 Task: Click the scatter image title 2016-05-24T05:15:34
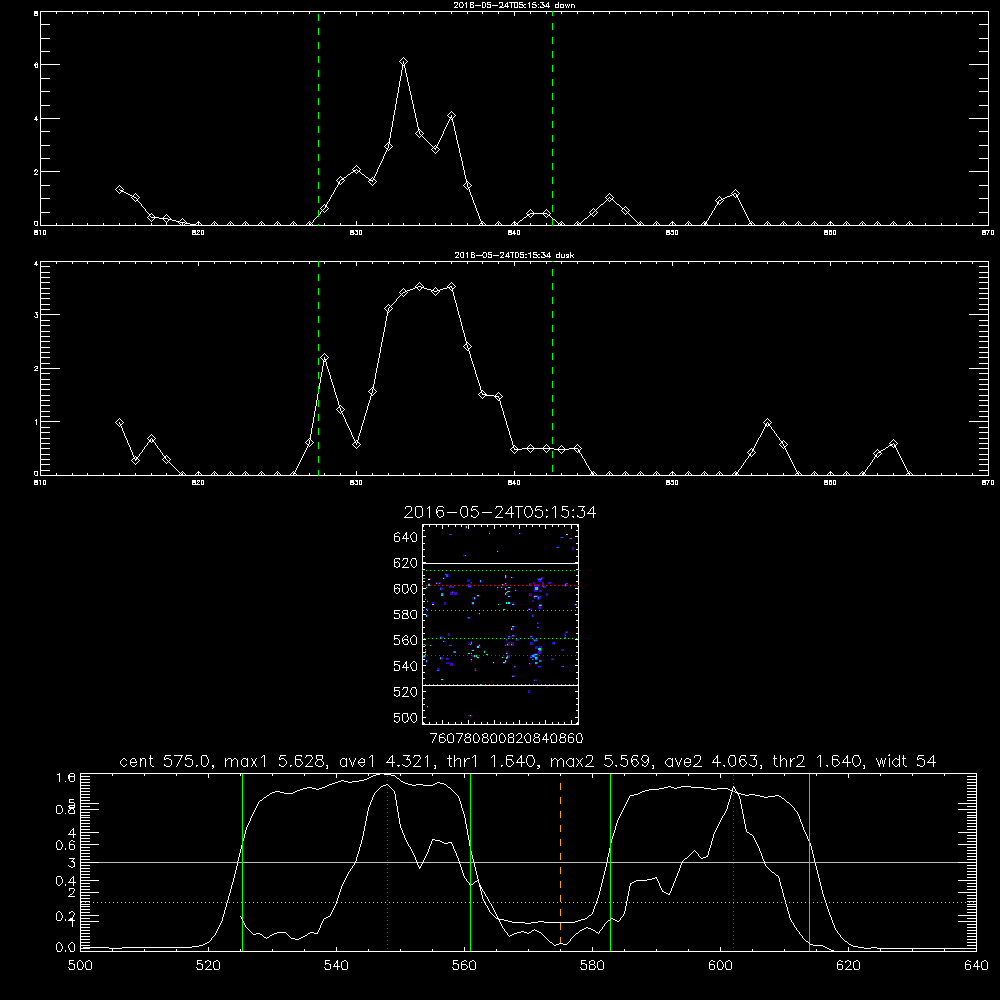500,512
